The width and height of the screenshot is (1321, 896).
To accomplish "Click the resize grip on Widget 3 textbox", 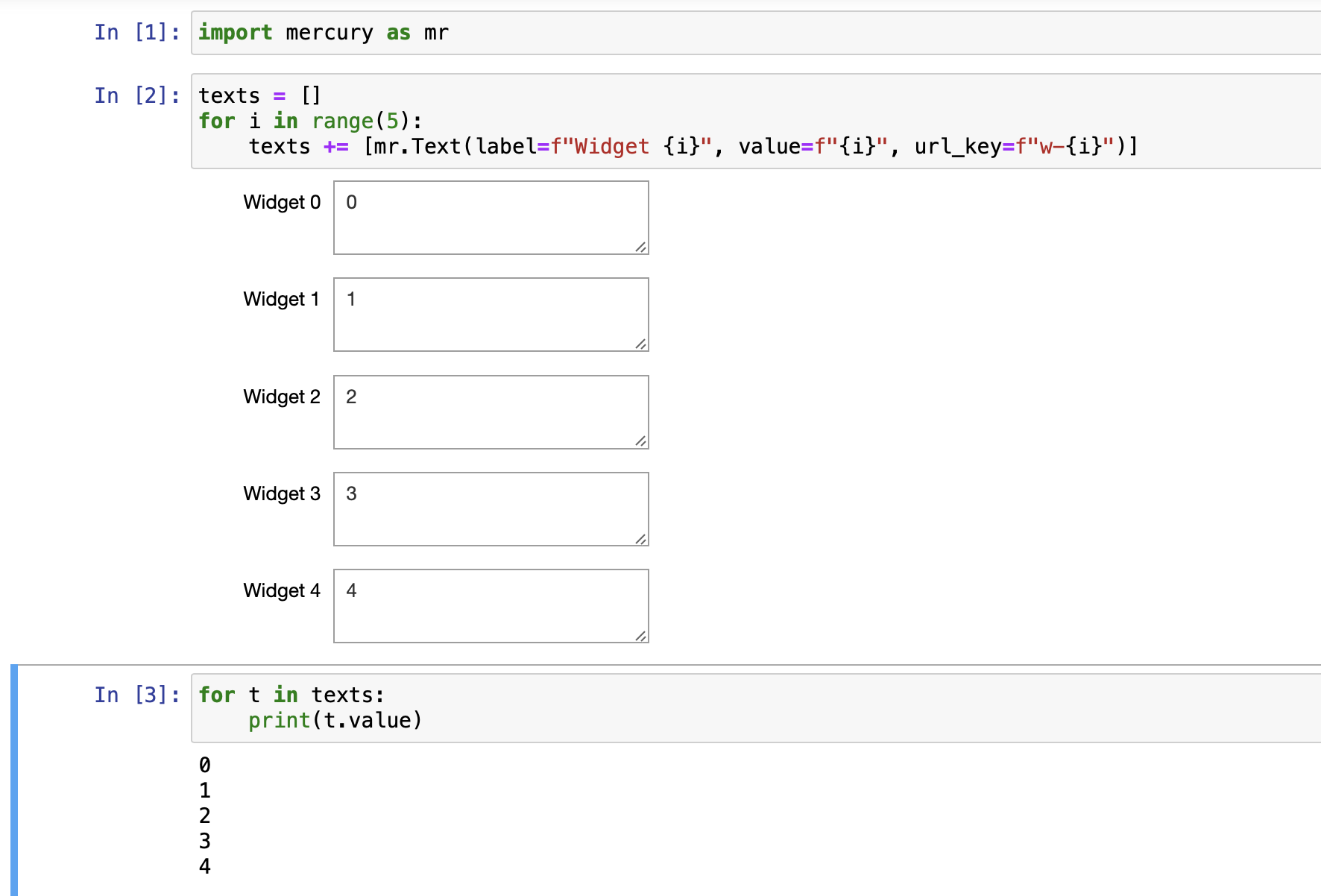I will [x=641, y=539].
